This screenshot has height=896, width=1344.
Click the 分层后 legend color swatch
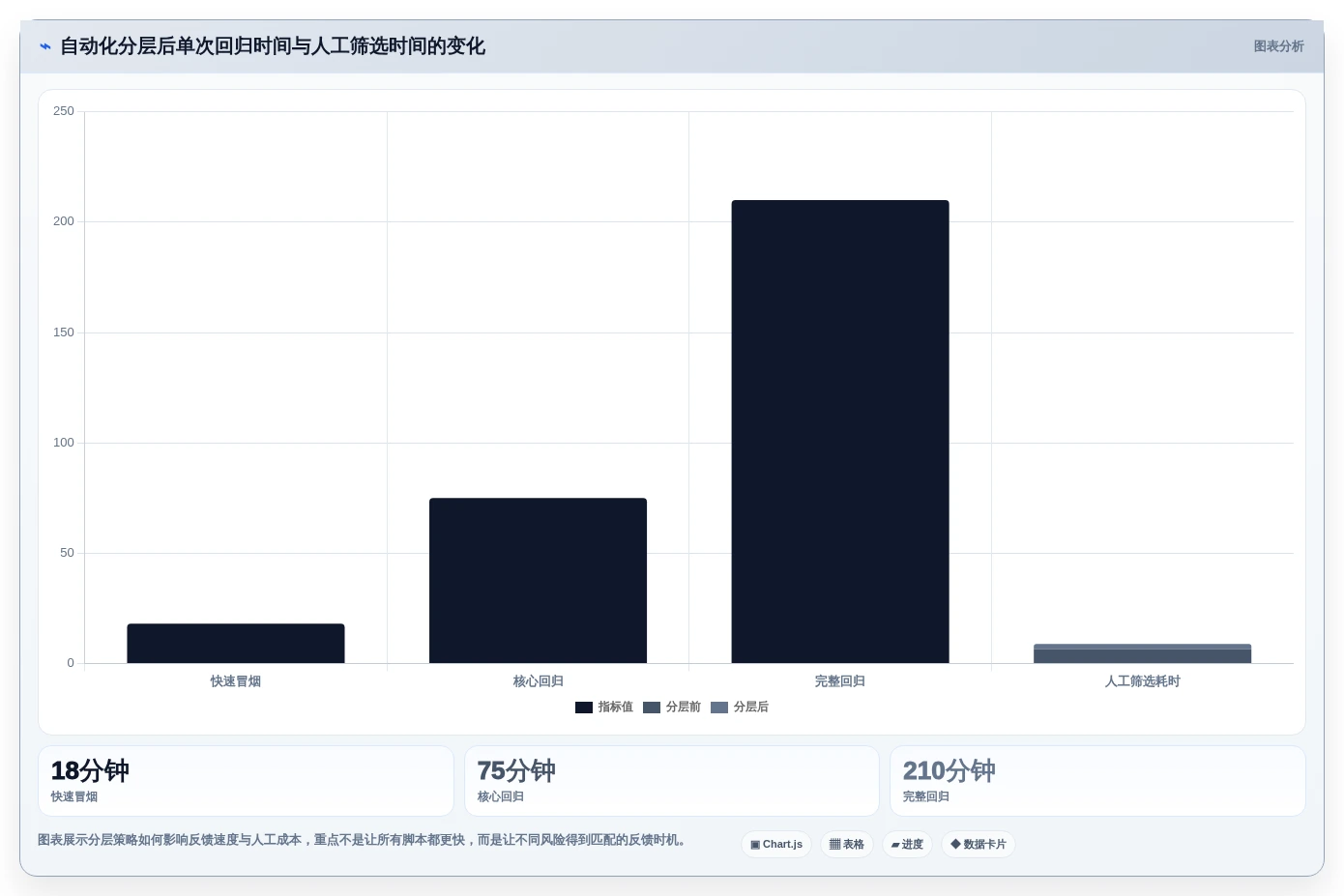click(719, 708)
